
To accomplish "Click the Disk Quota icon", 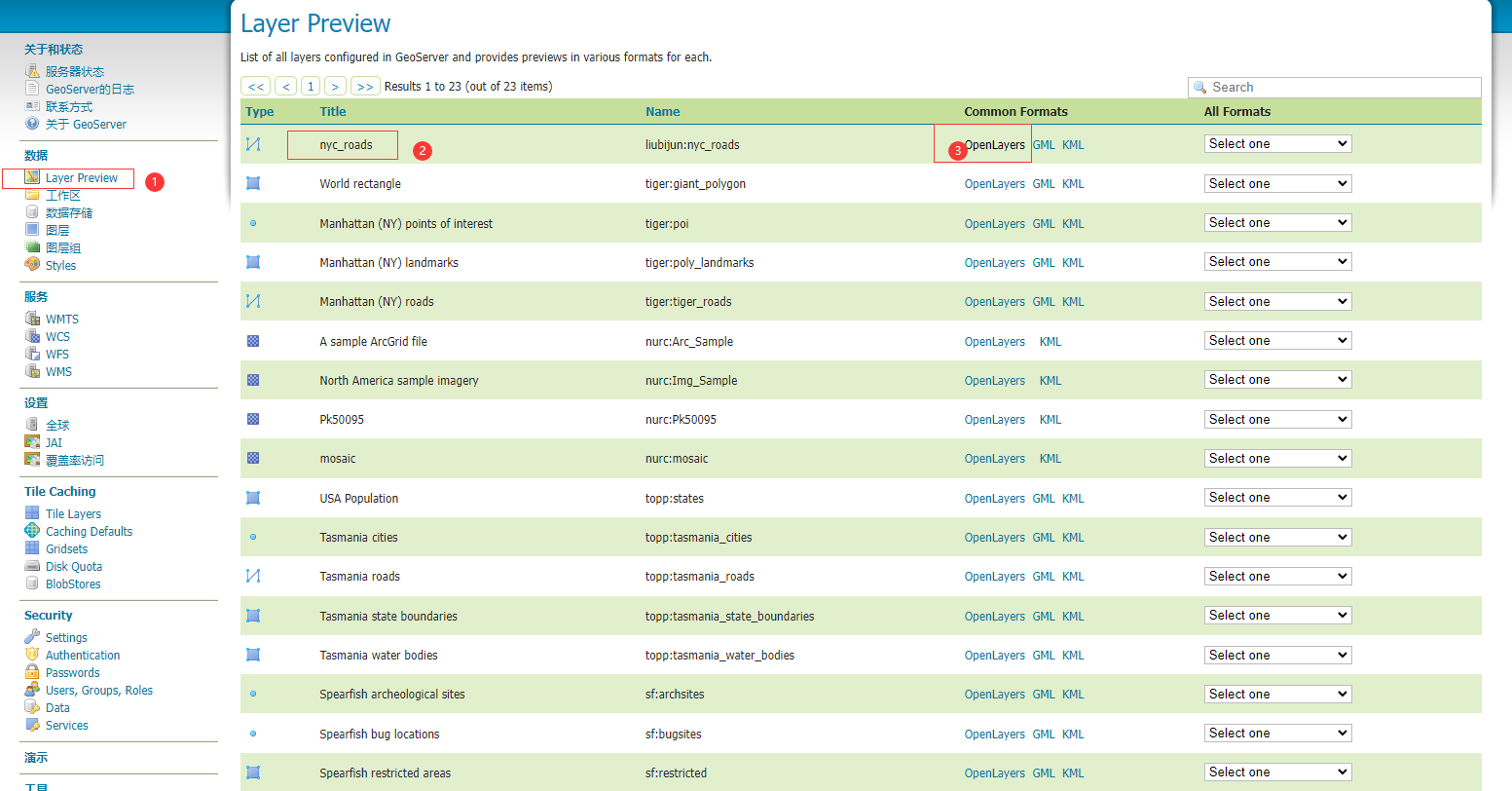I will point(32,566).
